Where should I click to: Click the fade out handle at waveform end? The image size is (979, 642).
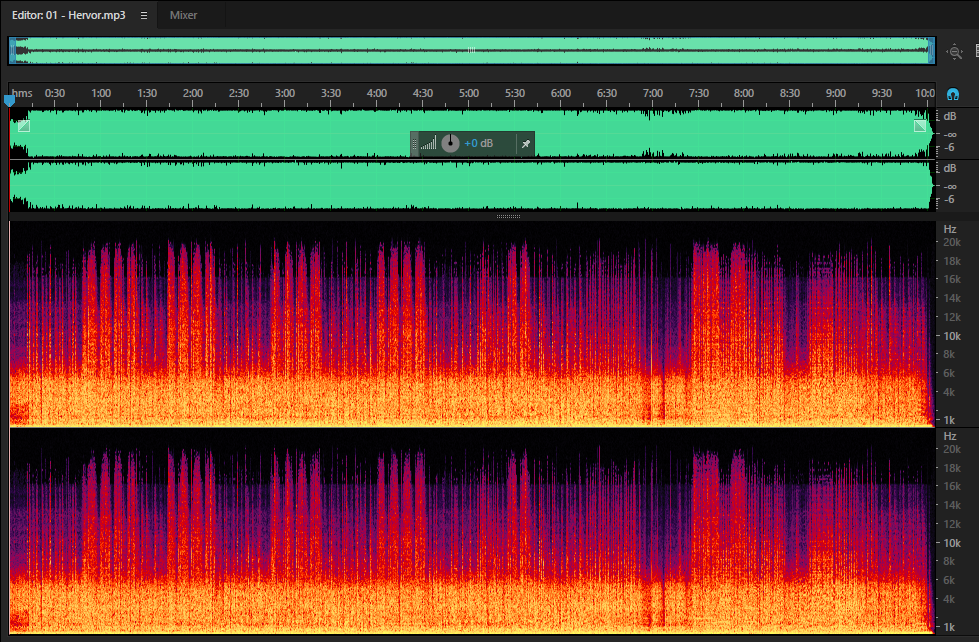pyautogui.click(x=920, y=126)
